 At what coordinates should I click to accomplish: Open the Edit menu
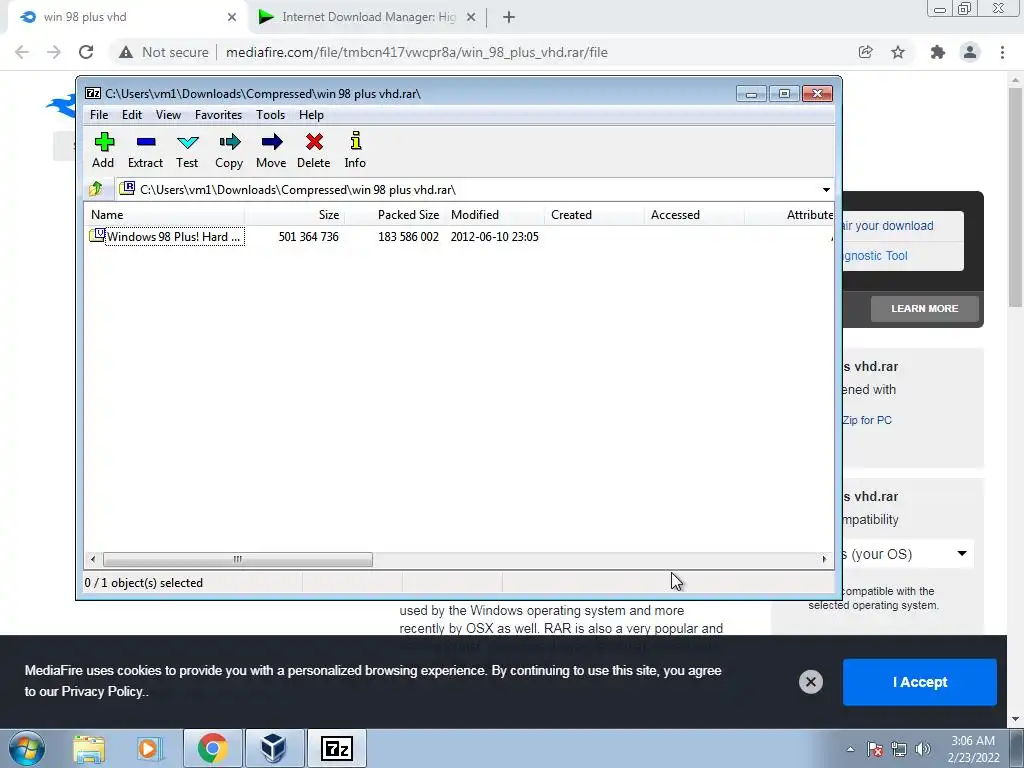click(x=132, y=115)
